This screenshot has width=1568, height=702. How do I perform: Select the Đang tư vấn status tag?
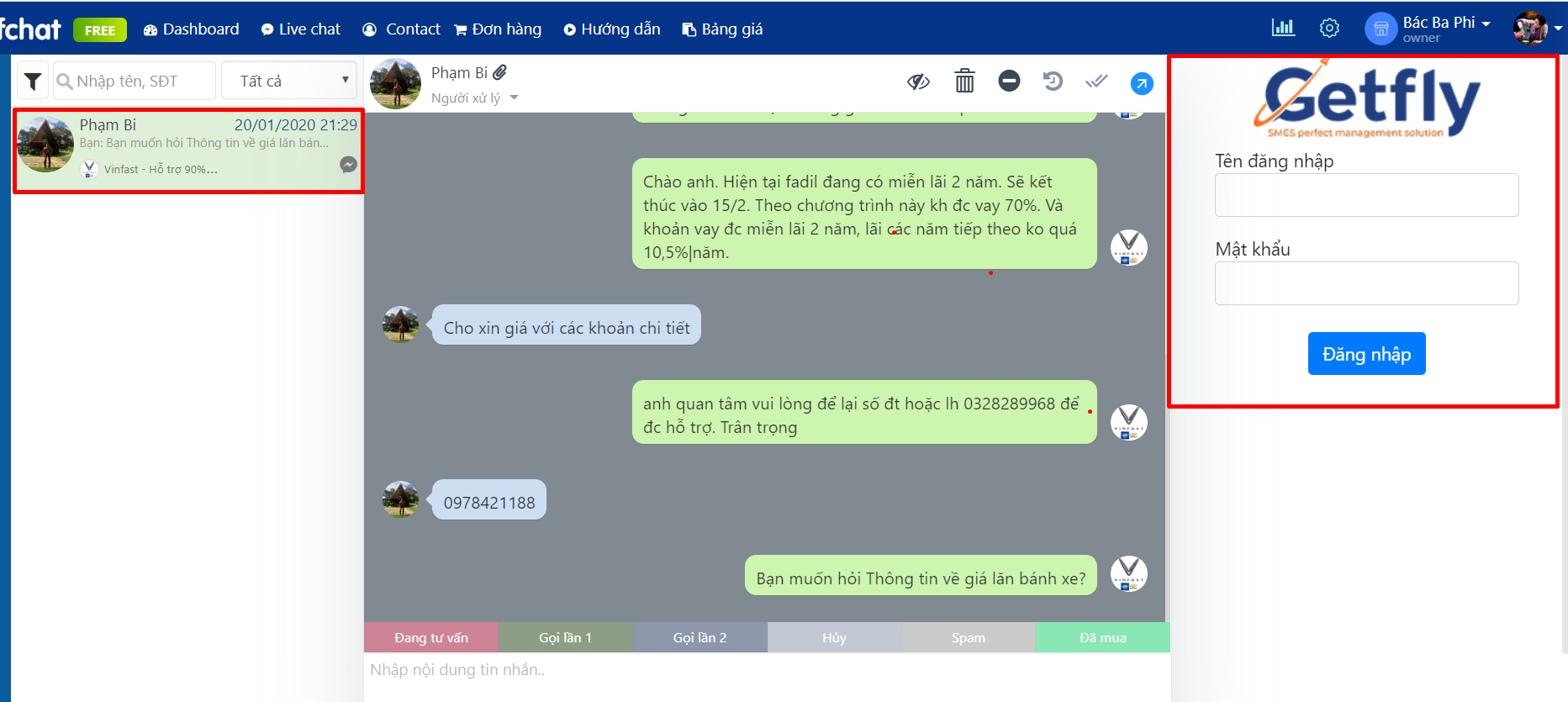click(431, 637)
